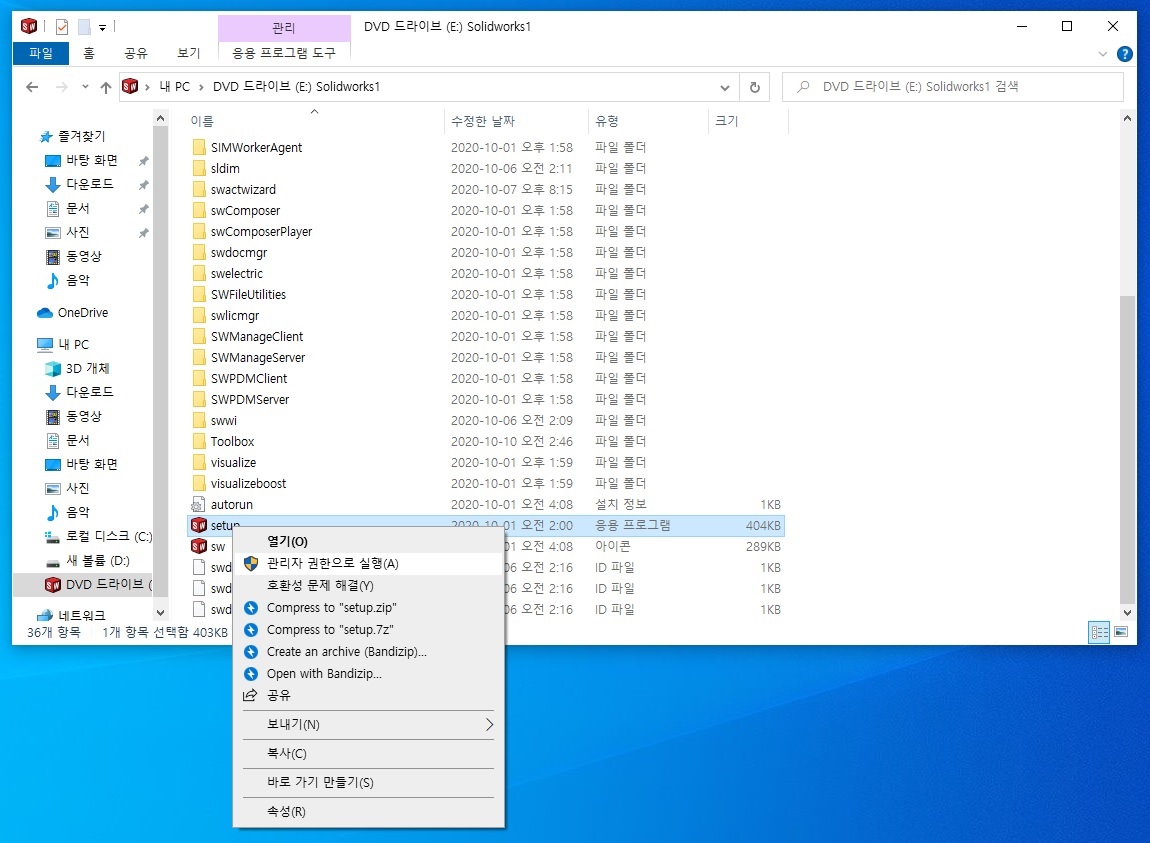
Task: Open pinned 바탕 화면 under 즐겨찾기
Action: point(91,160)
